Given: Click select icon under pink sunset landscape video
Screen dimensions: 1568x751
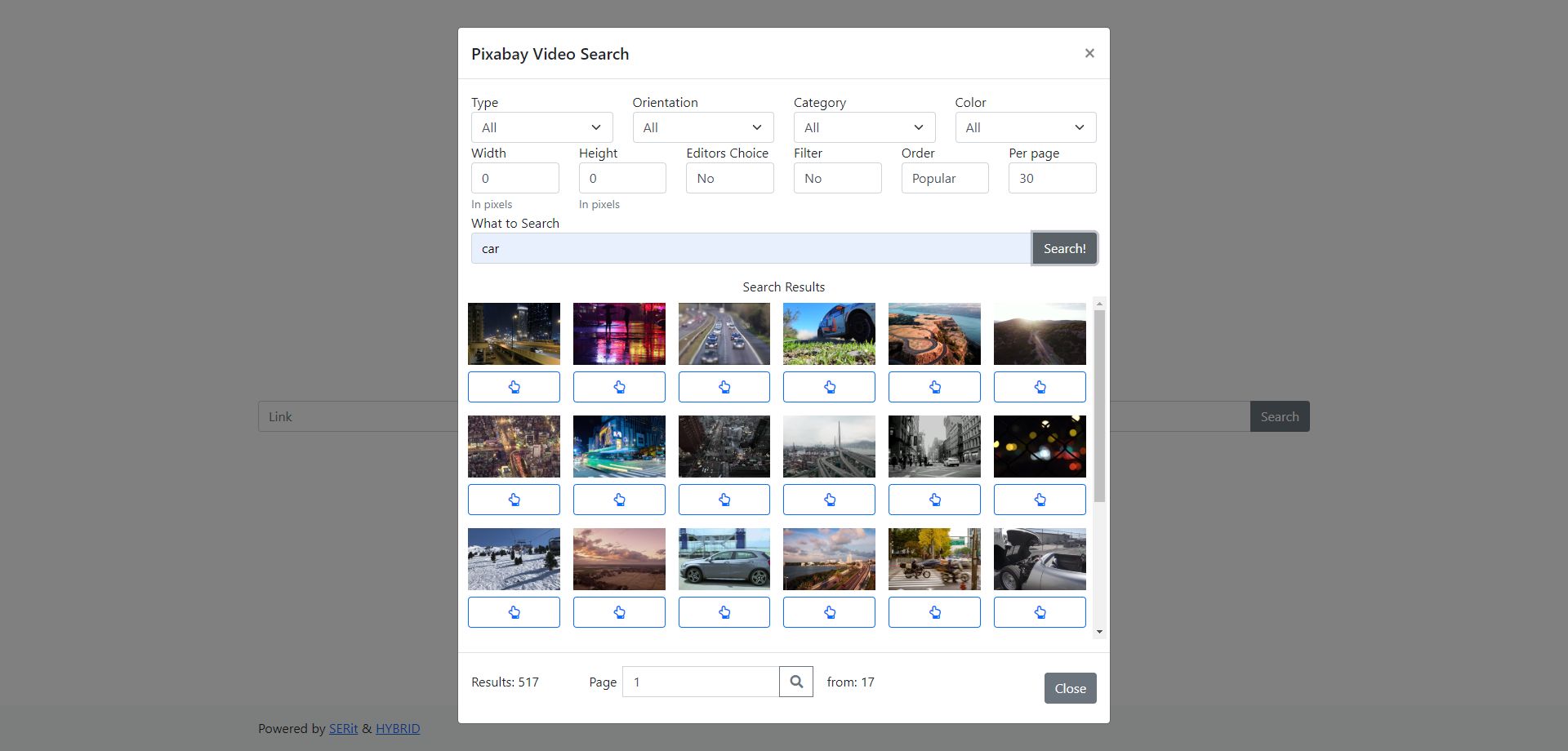Looking at the screenshot, I should 619,612.
